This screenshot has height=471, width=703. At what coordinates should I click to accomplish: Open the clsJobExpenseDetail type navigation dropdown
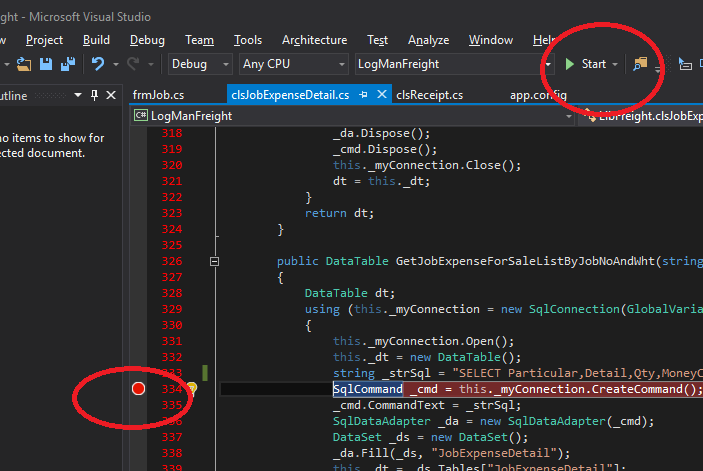(x=641, y=116)
